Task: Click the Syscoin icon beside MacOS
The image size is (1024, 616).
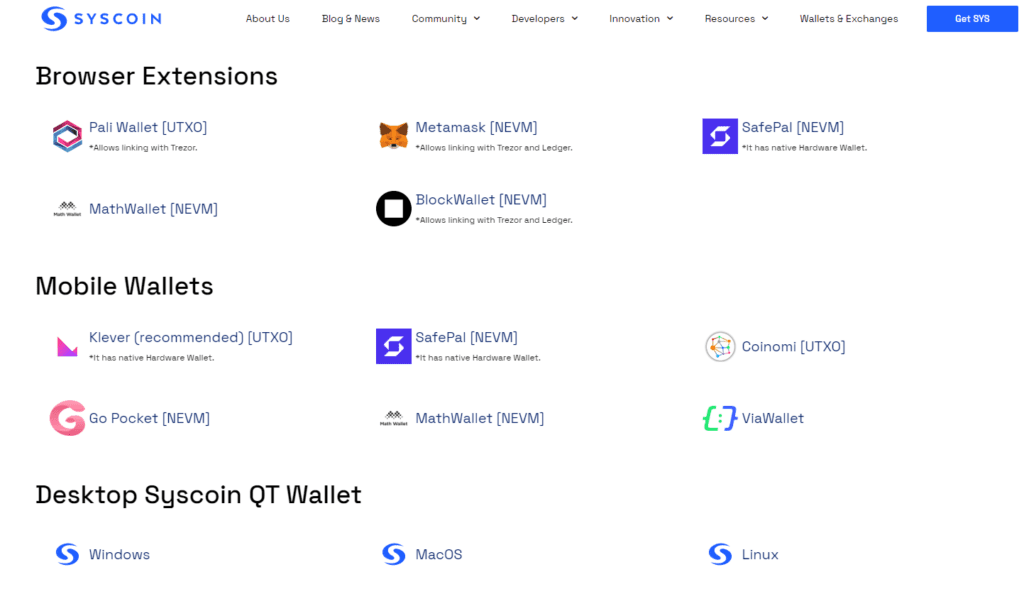Action: point(394,554)
